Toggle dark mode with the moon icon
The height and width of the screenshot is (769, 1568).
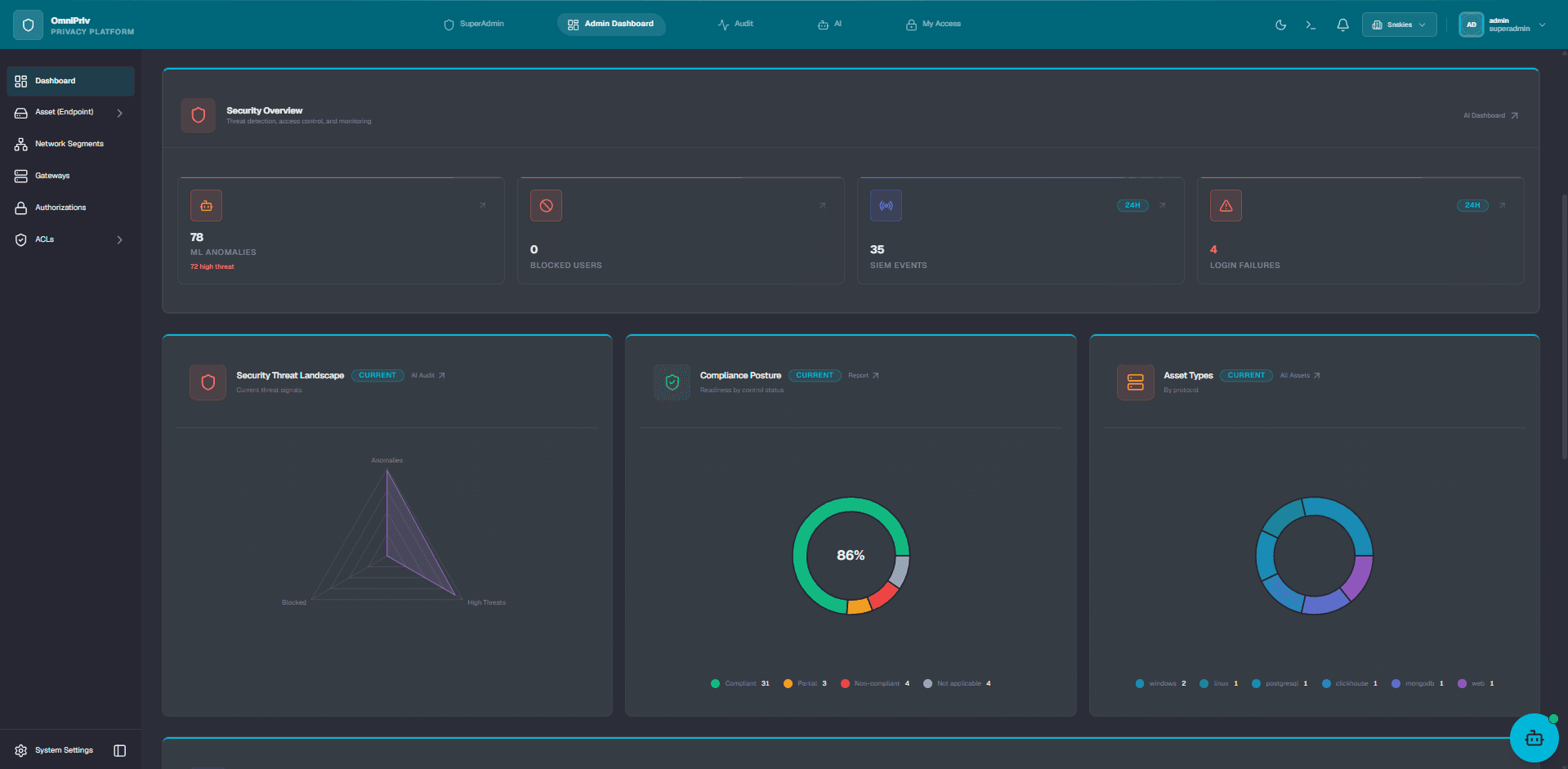(1280, 25)
